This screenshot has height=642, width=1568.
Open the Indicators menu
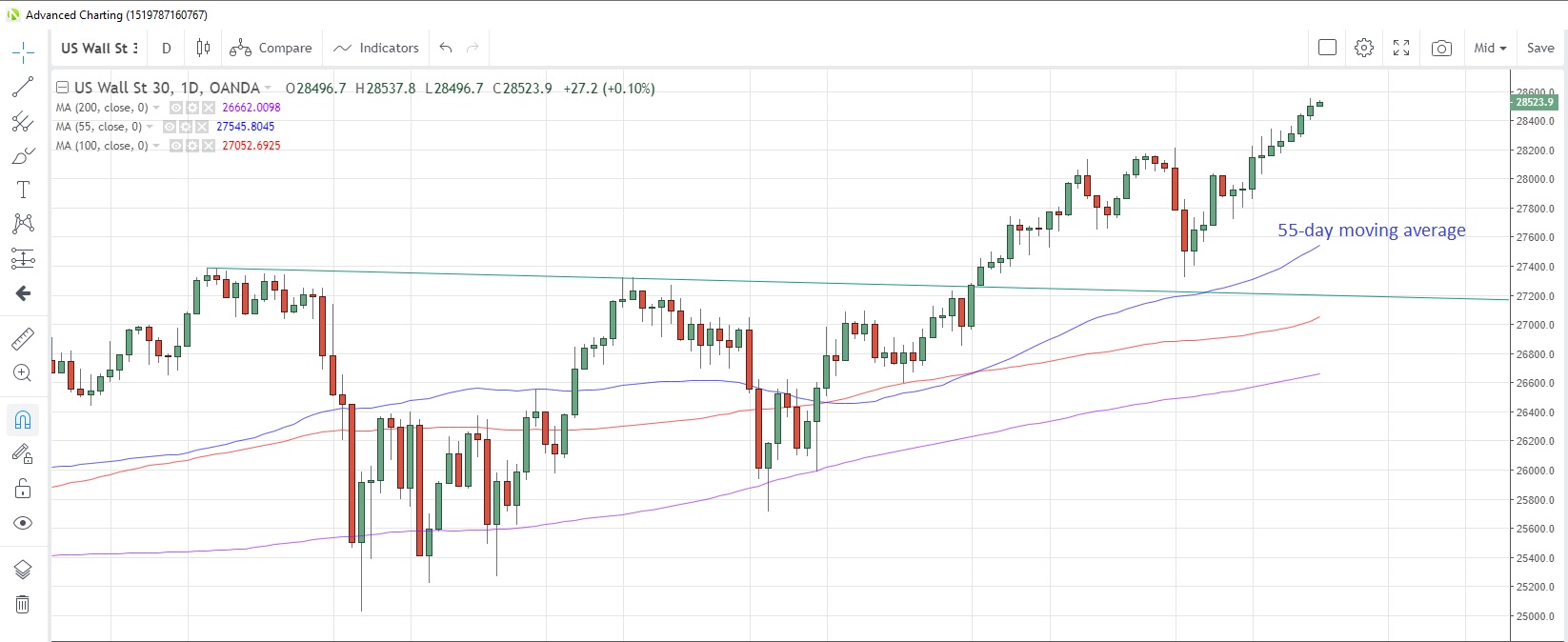point(376,48)
